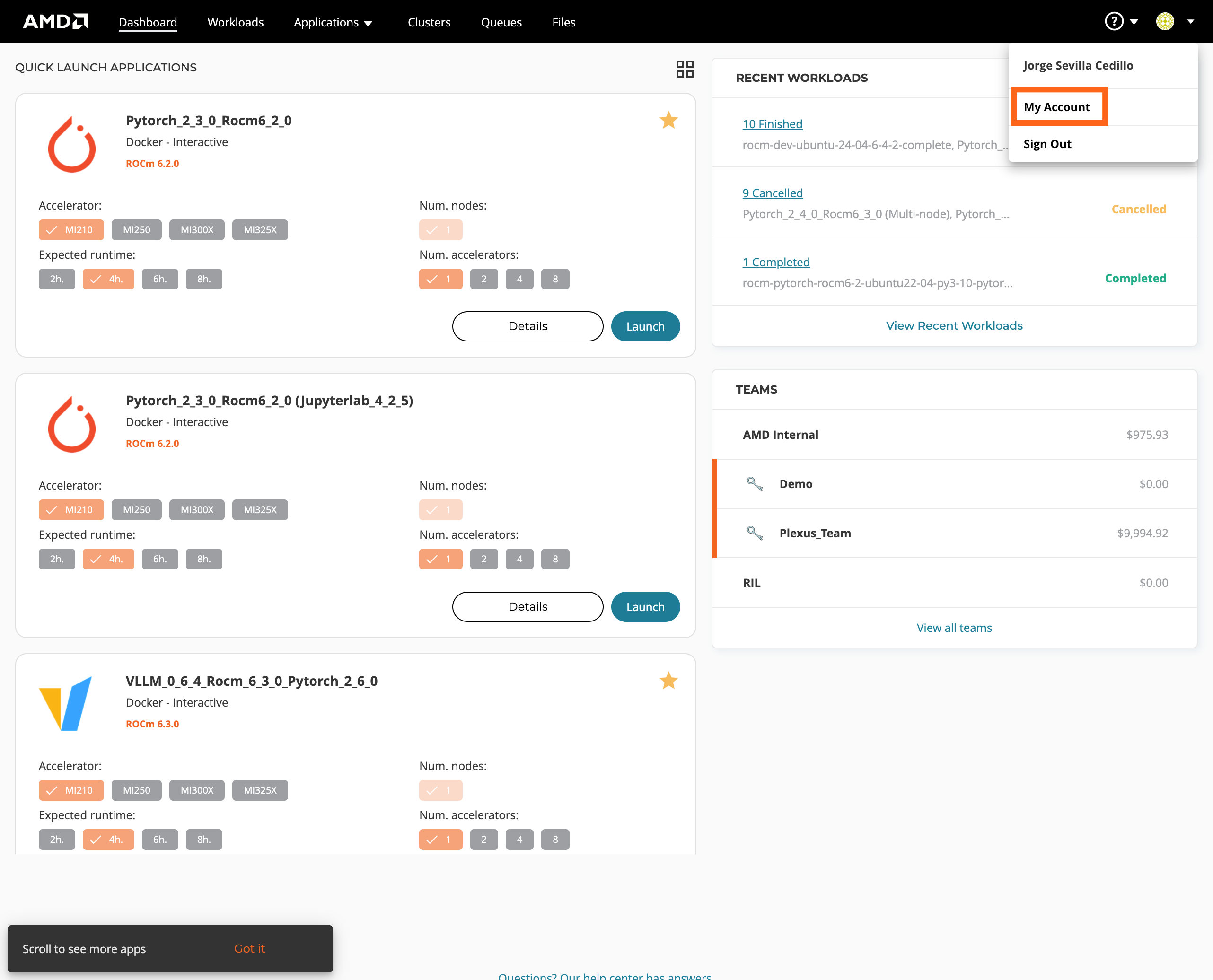Open the Applications dropdown
This screenshot has height=980, width=1213.
tap(333, 23)
